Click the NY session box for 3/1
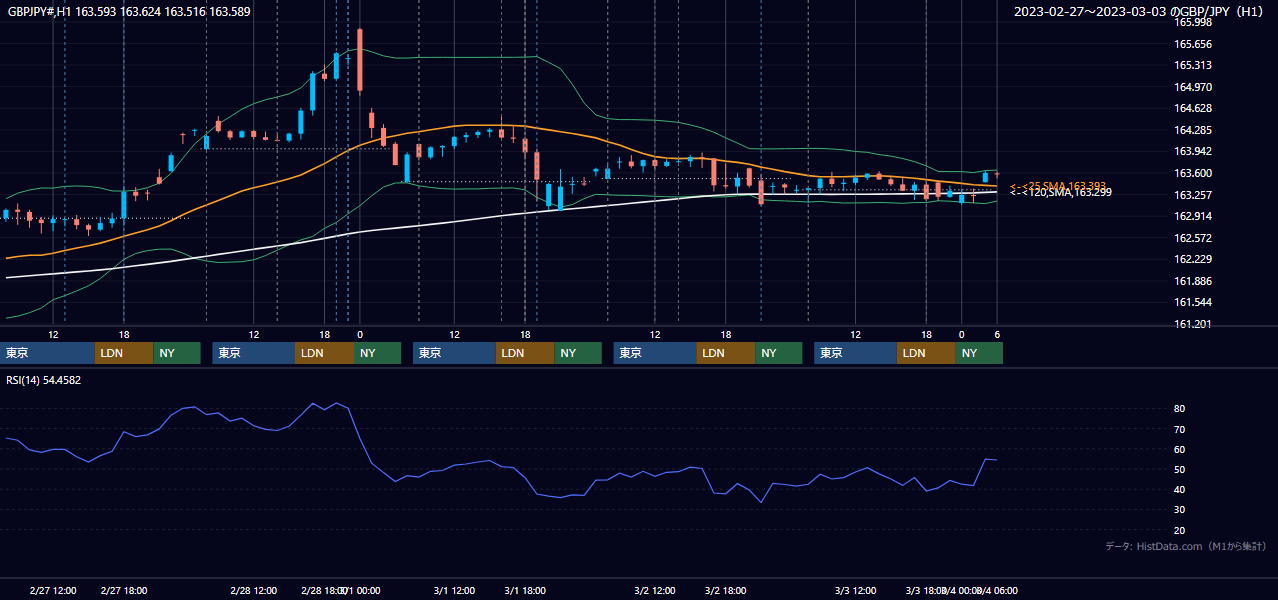This screenshot has width=1278, height=600. pos(578,353)
